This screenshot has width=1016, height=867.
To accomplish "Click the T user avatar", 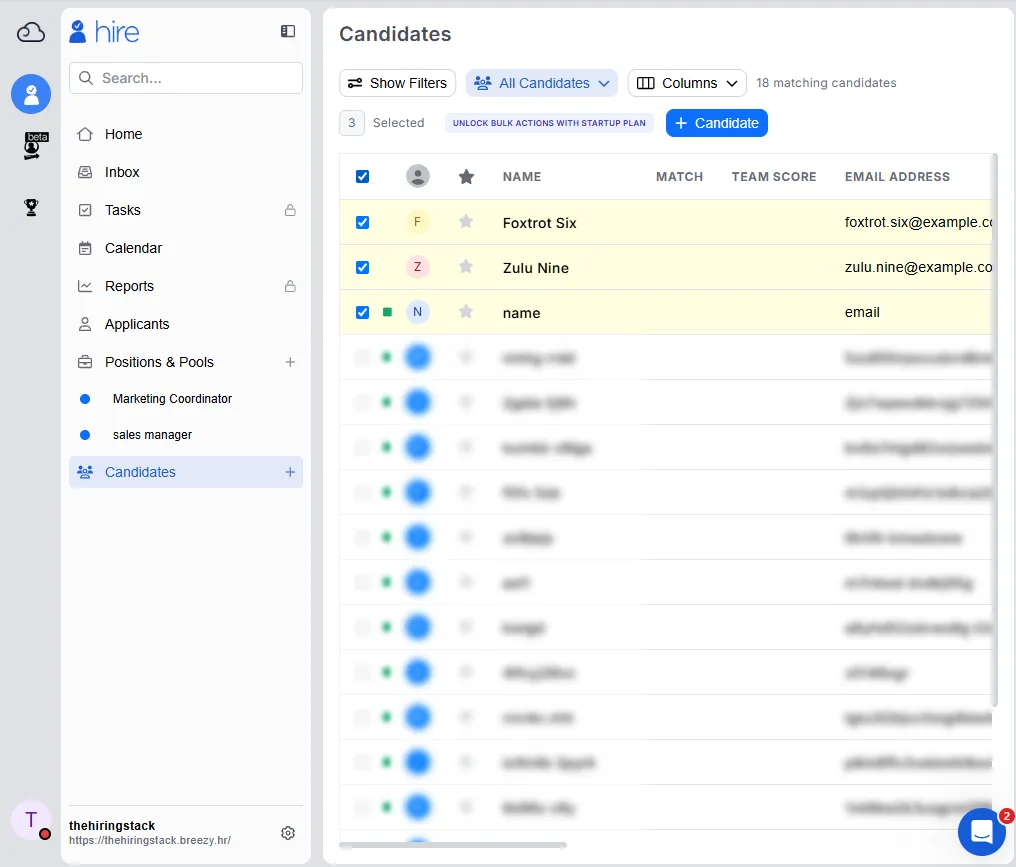I will tap(30, 820).
